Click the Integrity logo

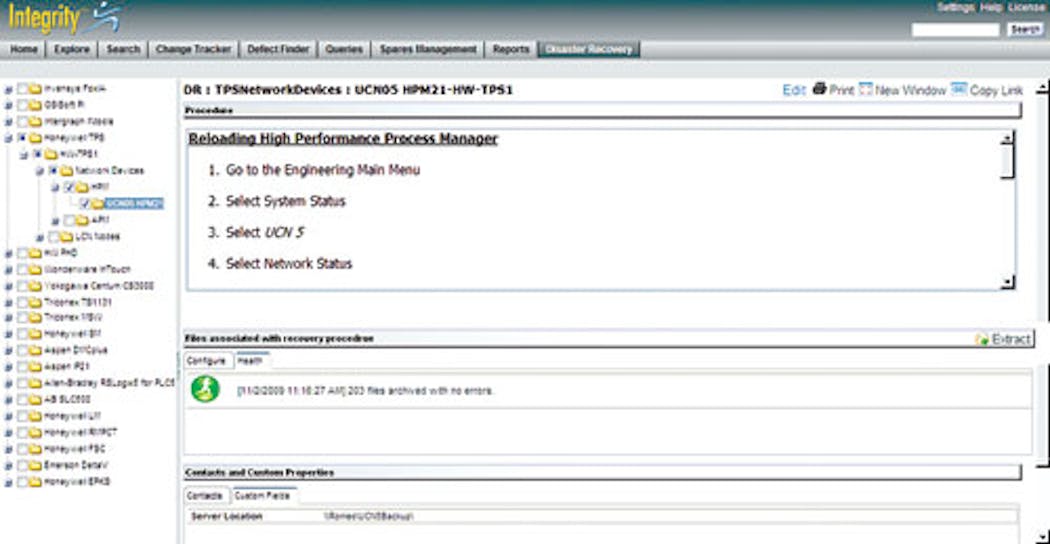click(65, 18)
